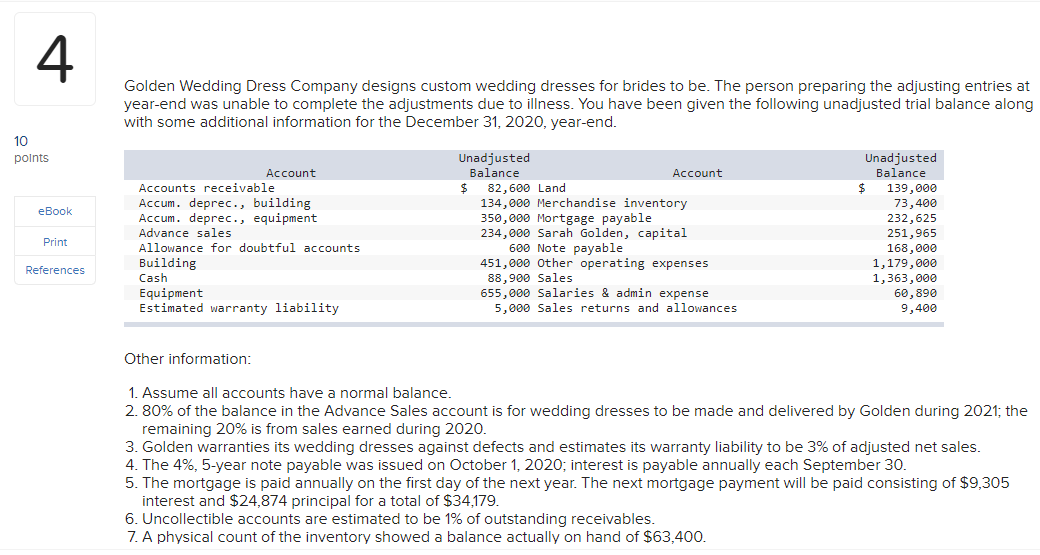Select 'Note payable' account name
The width and height of the screenshot is (1040, 555).
580,248
